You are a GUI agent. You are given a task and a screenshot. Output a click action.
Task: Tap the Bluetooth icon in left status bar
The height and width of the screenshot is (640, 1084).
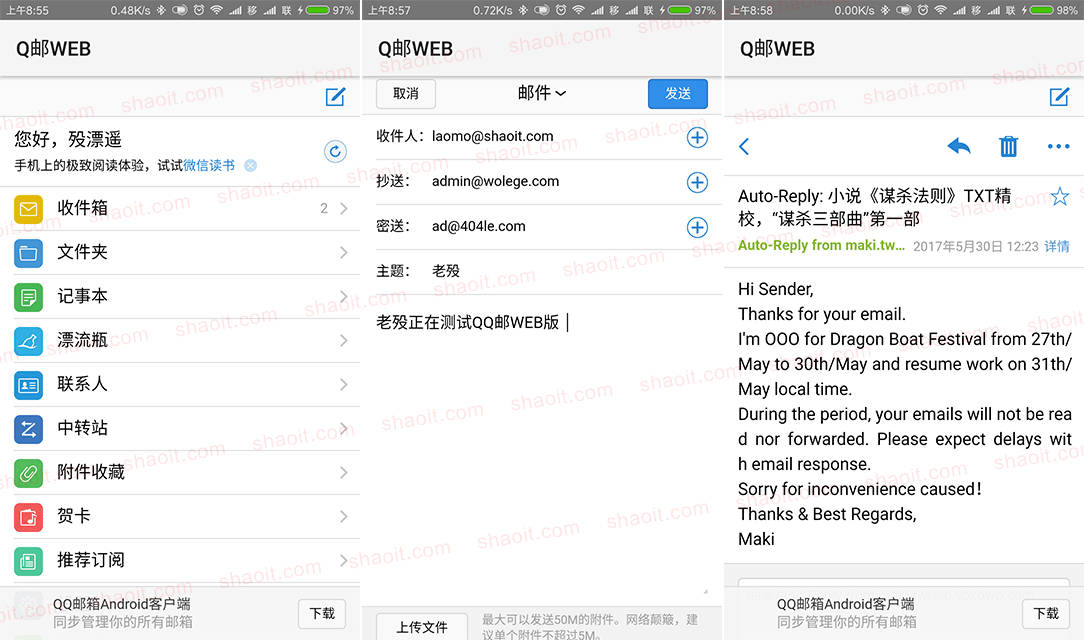161,10
